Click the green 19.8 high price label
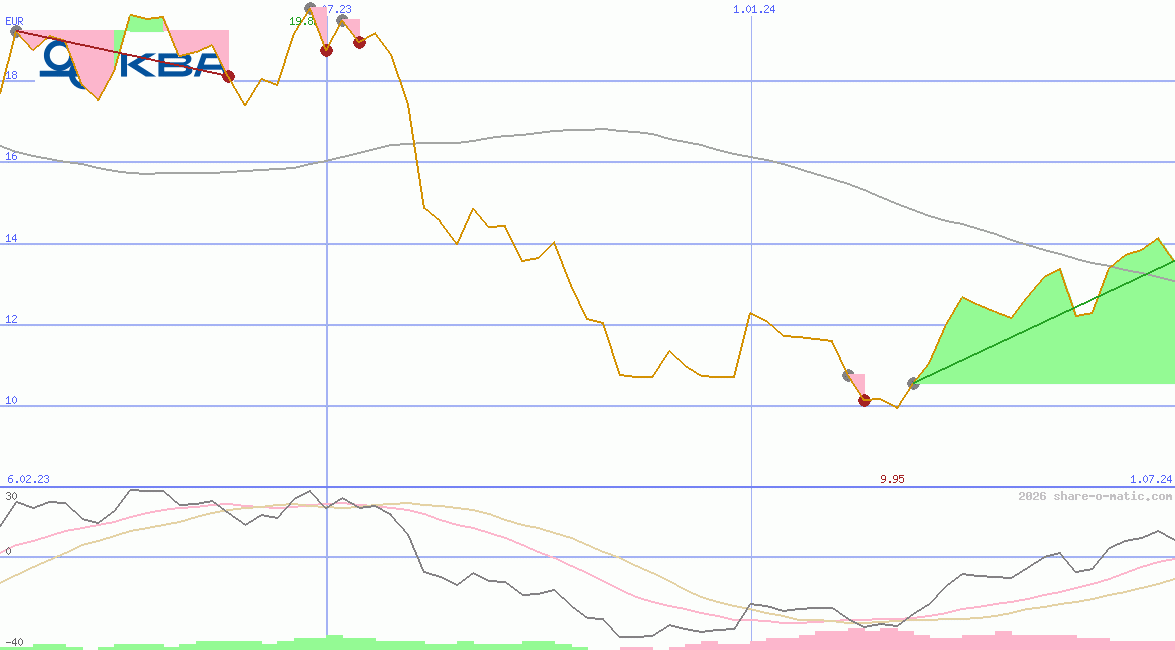Image resolution: width=1175 pixels, height=650 pixels. tap(299, 21)
